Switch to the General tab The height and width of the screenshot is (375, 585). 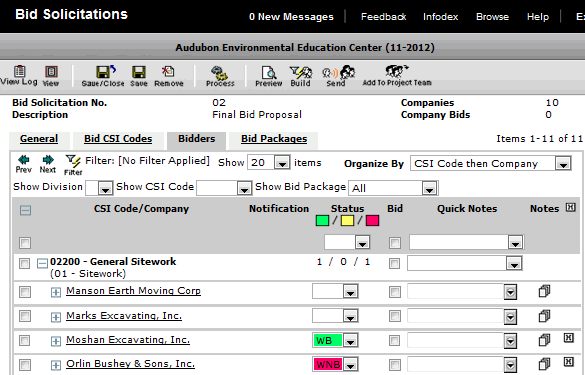[39, 139]
